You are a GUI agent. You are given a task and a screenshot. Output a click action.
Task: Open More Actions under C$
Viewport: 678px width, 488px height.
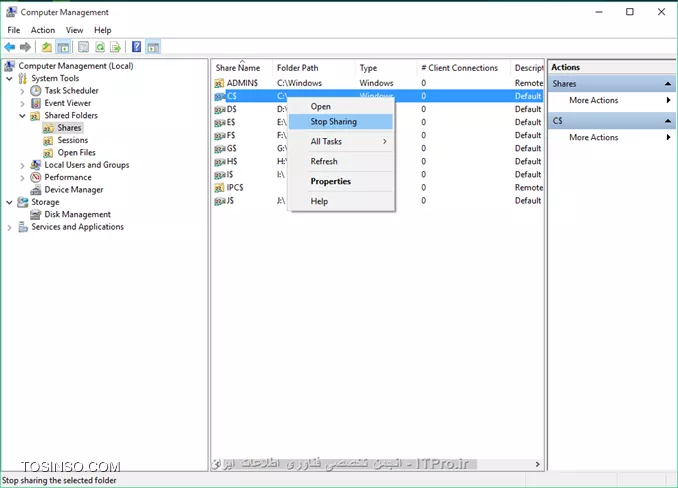tap(611, 137)
